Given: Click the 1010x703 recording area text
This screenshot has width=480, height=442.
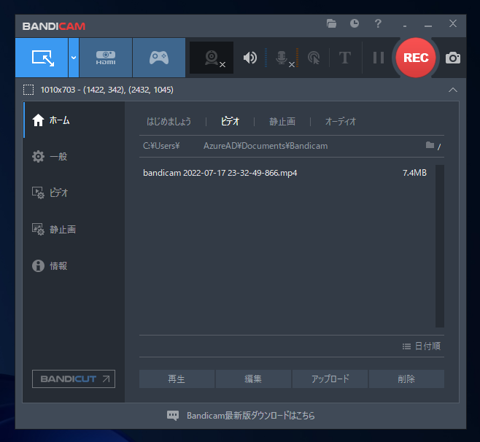Looking at the screenshot, I should pyautogui.click(x=107, y=90).
